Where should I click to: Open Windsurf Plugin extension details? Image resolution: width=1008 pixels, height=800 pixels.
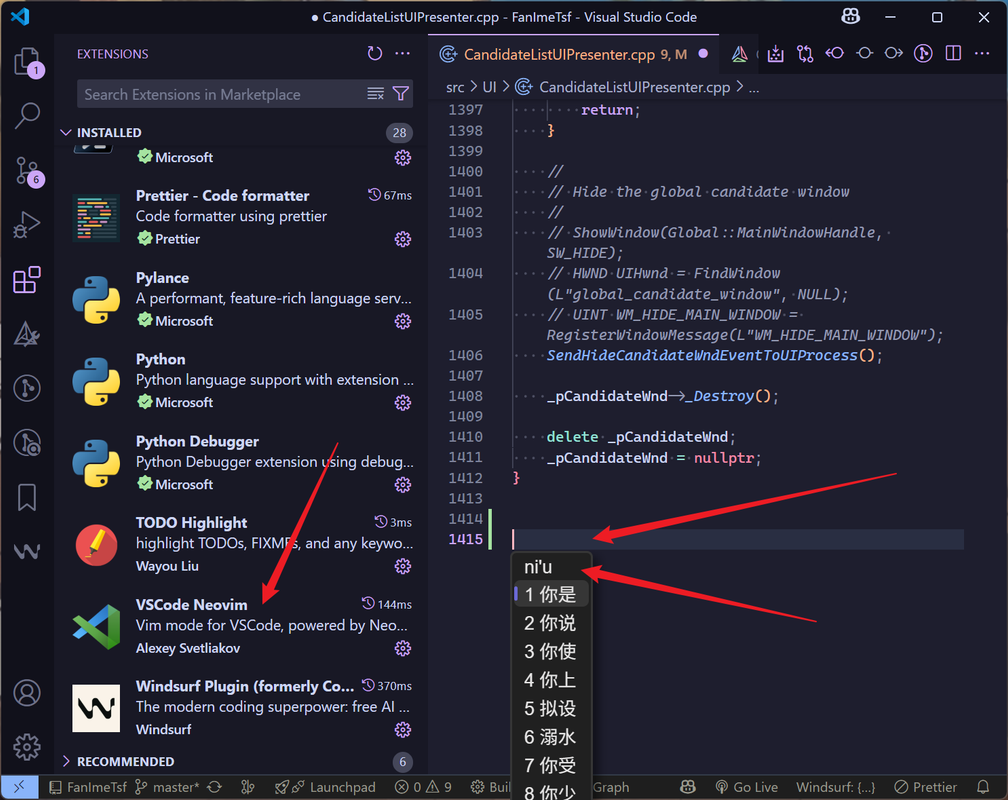point(243,707)
